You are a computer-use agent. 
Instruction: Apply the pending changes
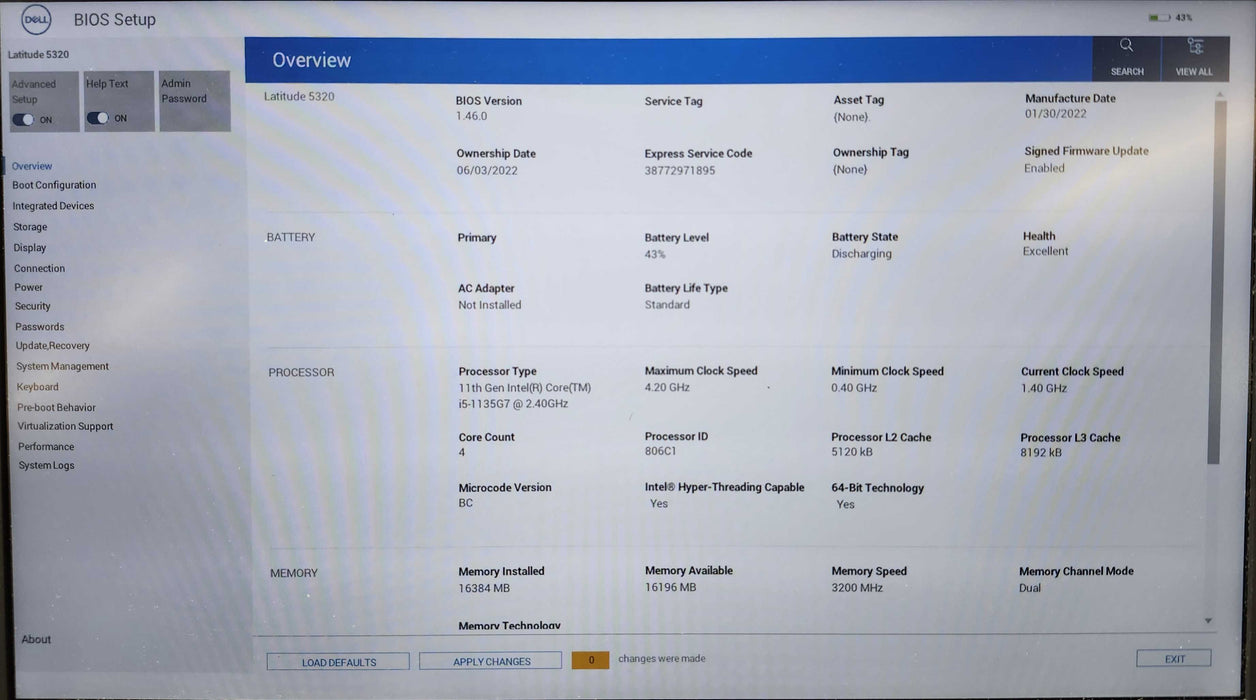coord(490,661)
